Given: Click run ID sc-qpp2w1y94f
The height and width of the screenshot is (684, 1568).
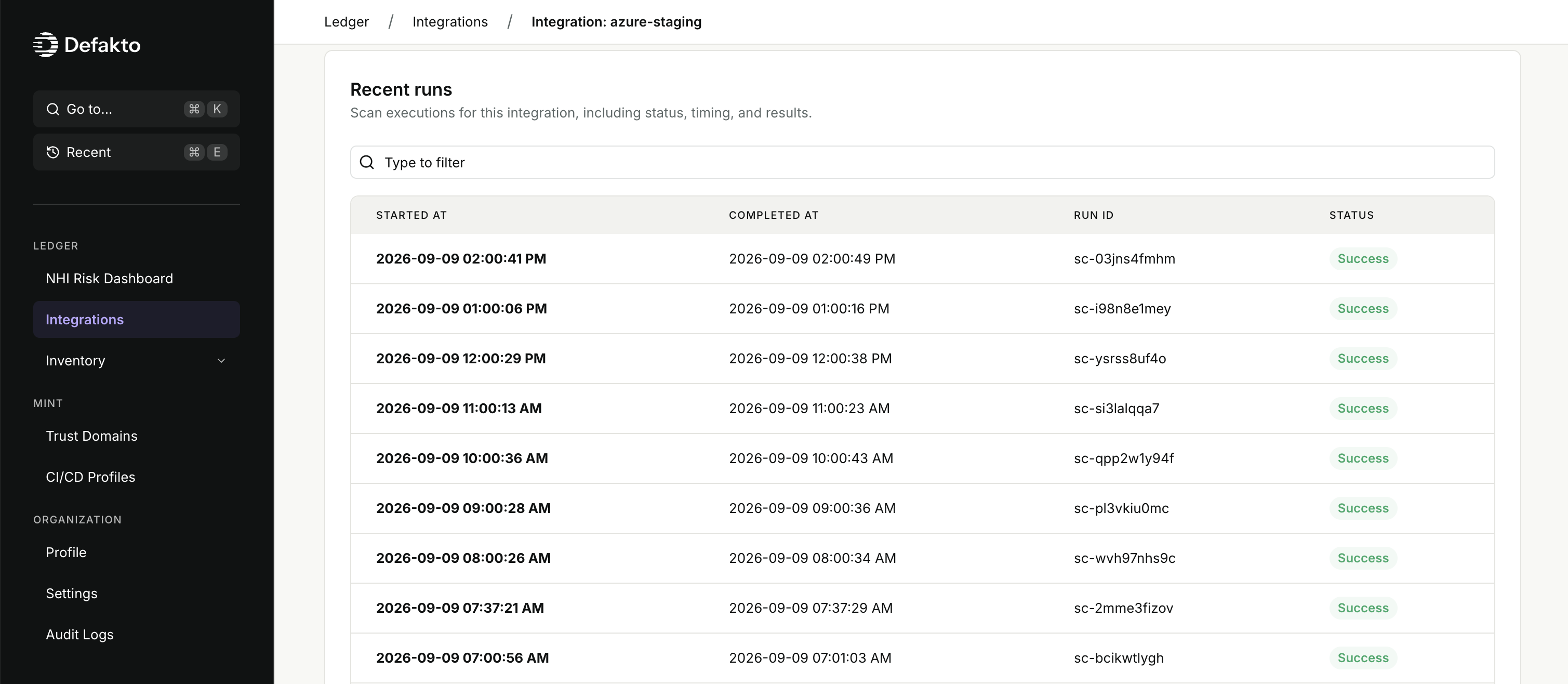Looking at the screenshot, I should (x=1124, y=458).
